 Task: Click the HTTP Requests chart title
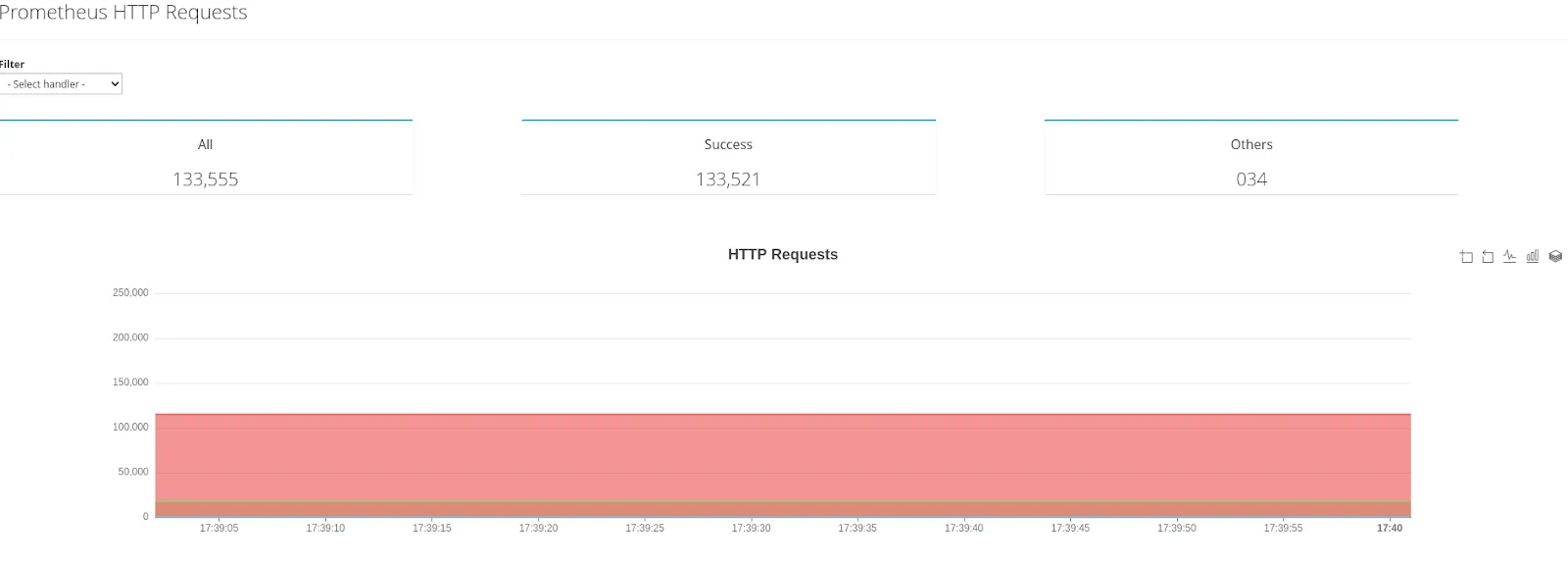click(783, 254)
